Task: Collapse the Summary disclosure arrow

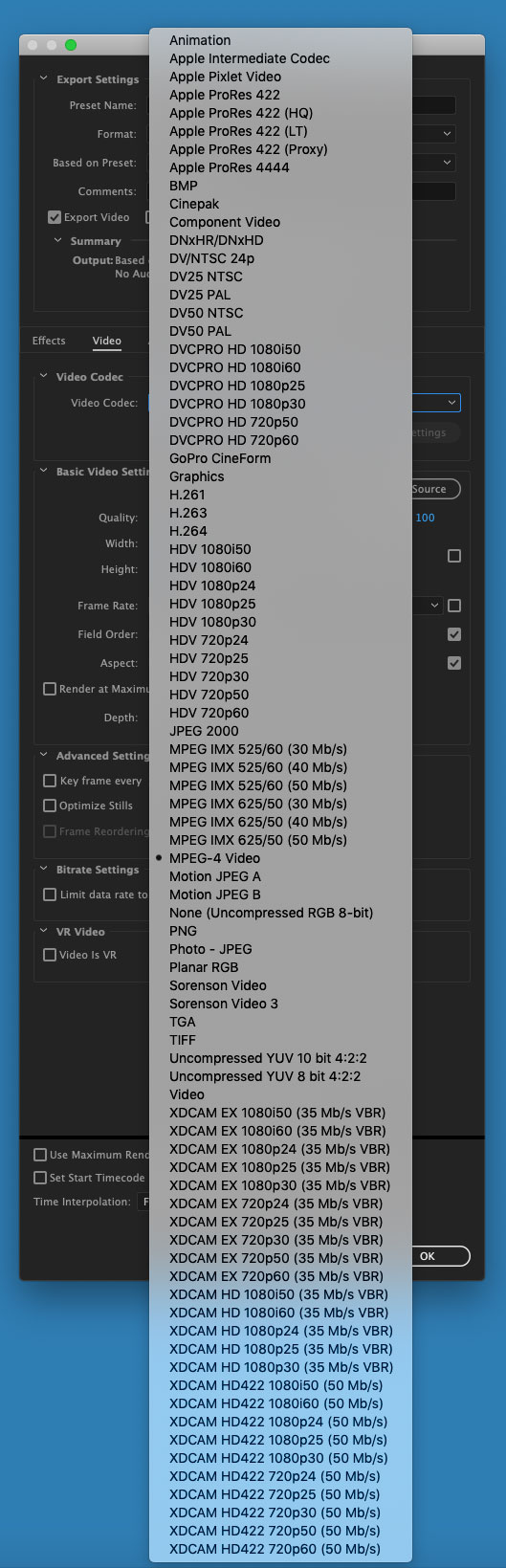Action: (58, 241)
